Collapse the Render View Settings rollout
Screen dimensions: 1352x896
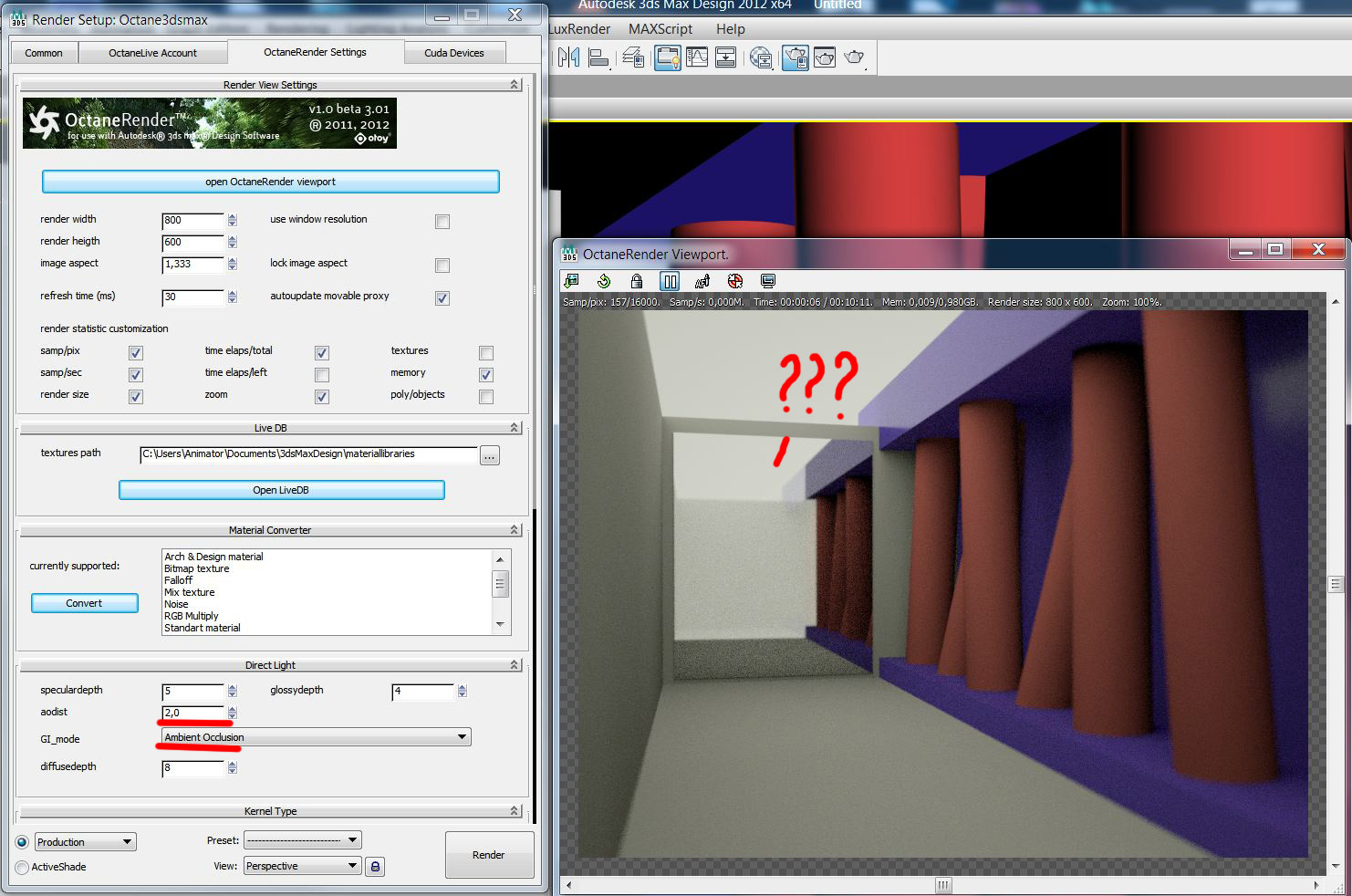tap(270, 85)
